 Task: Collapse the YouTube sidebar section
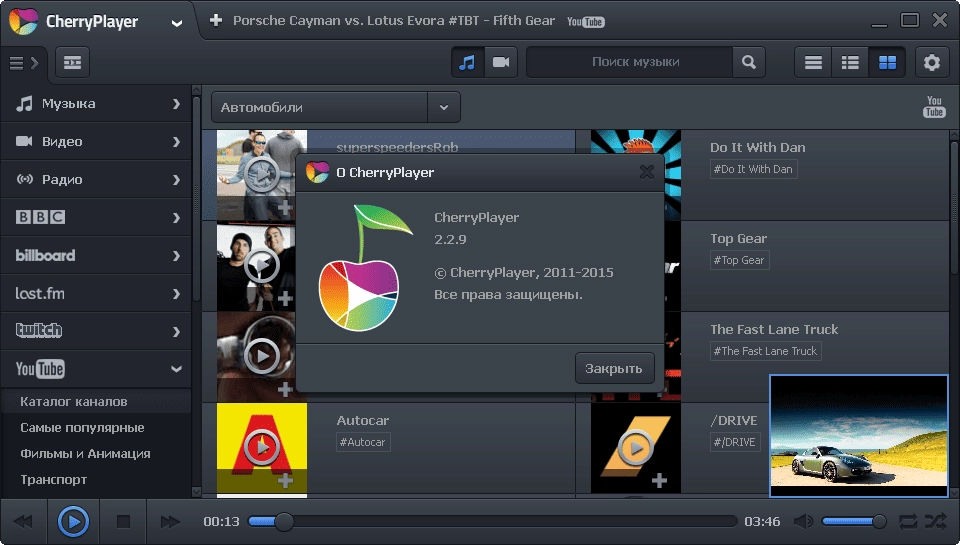(x=96, y=369)
